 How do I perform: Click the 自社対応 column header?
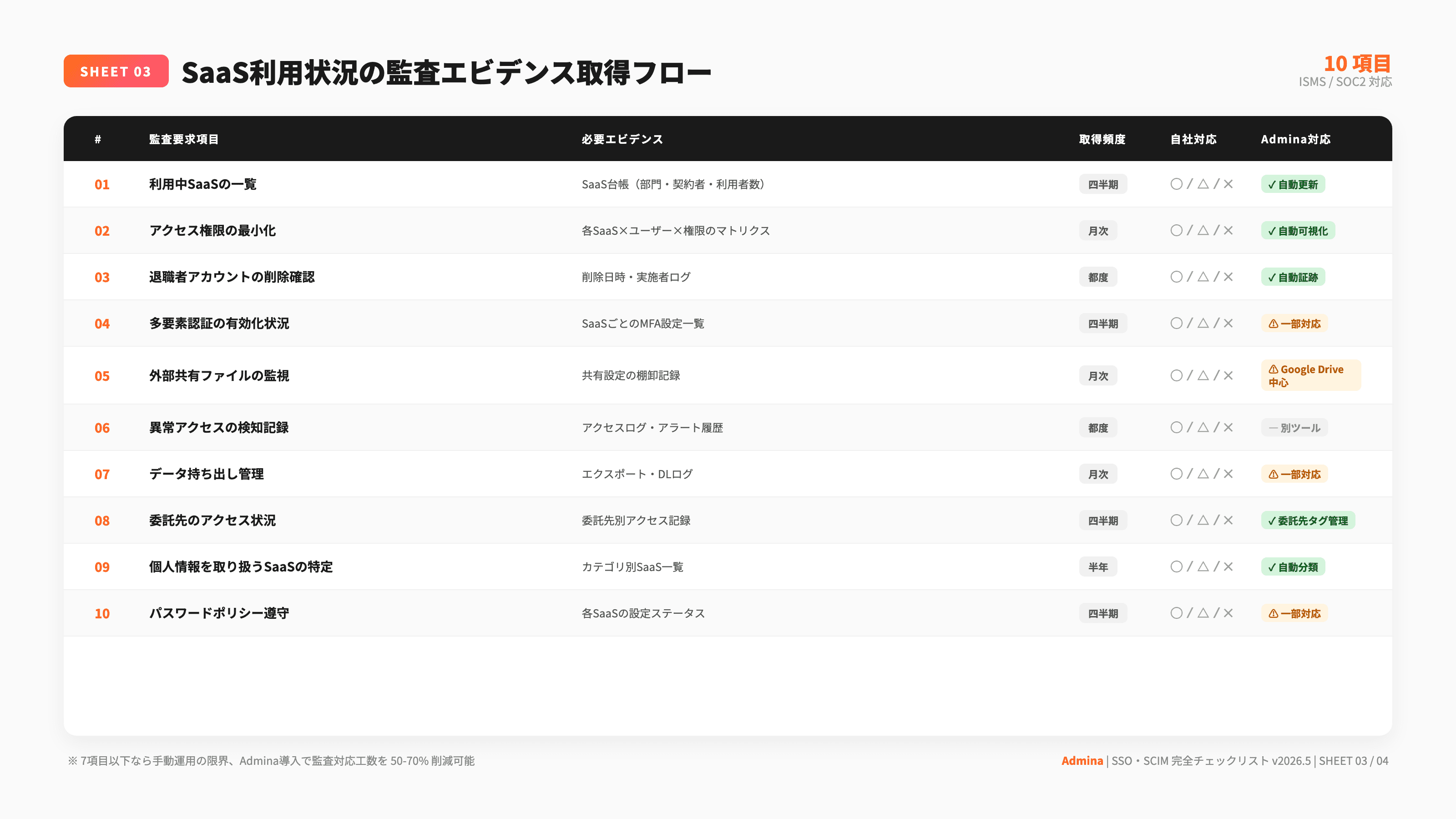(x=1193, y=139)
